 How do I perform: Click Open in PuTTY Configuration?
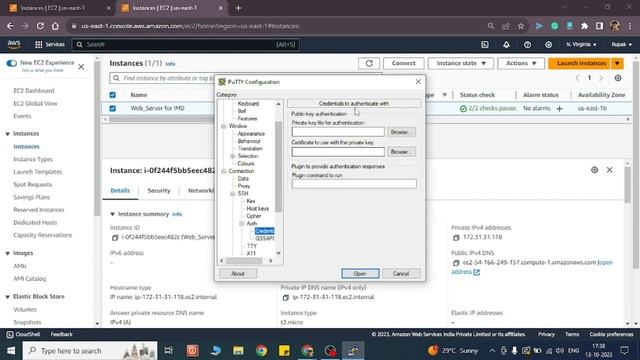pyautogui.click(x=360, y=273)
